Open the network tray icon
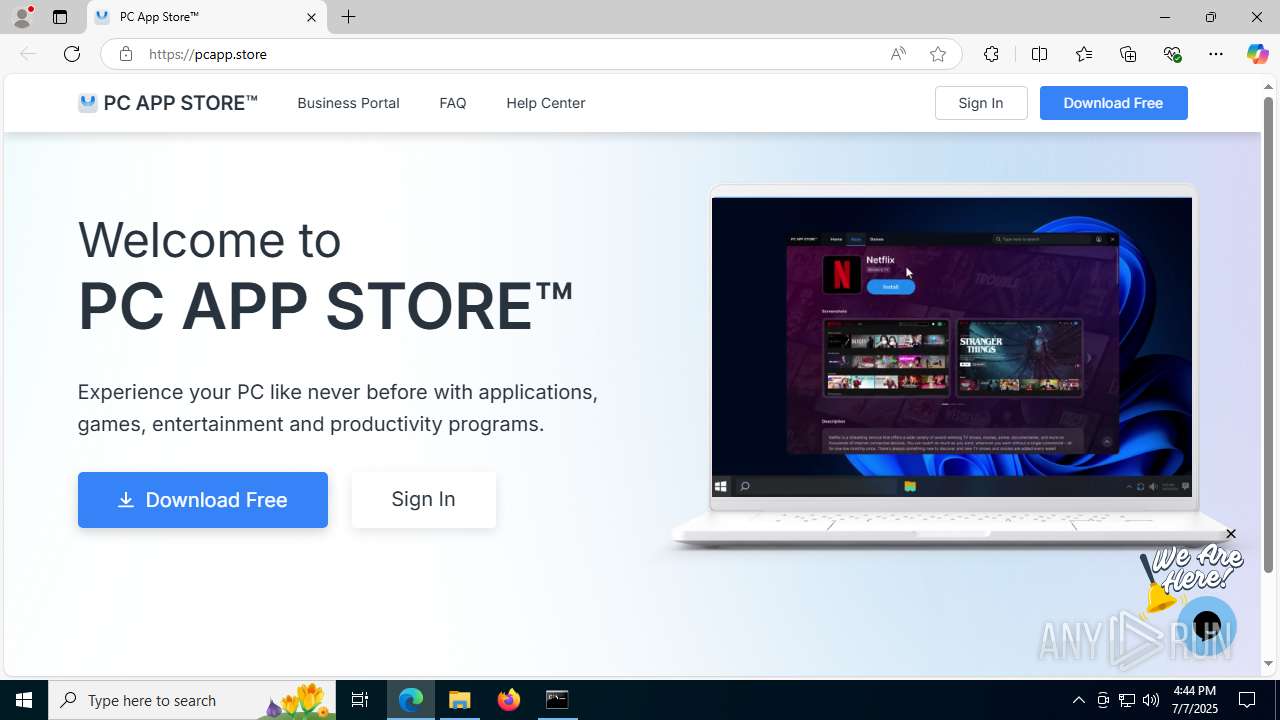 point(1127,700)
